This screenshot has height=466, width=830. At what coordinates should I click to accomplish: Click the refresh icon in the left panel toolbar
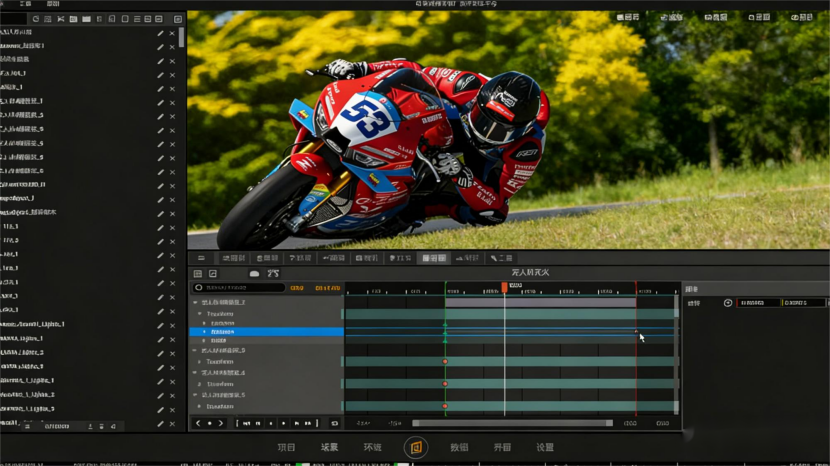[35, 19]
